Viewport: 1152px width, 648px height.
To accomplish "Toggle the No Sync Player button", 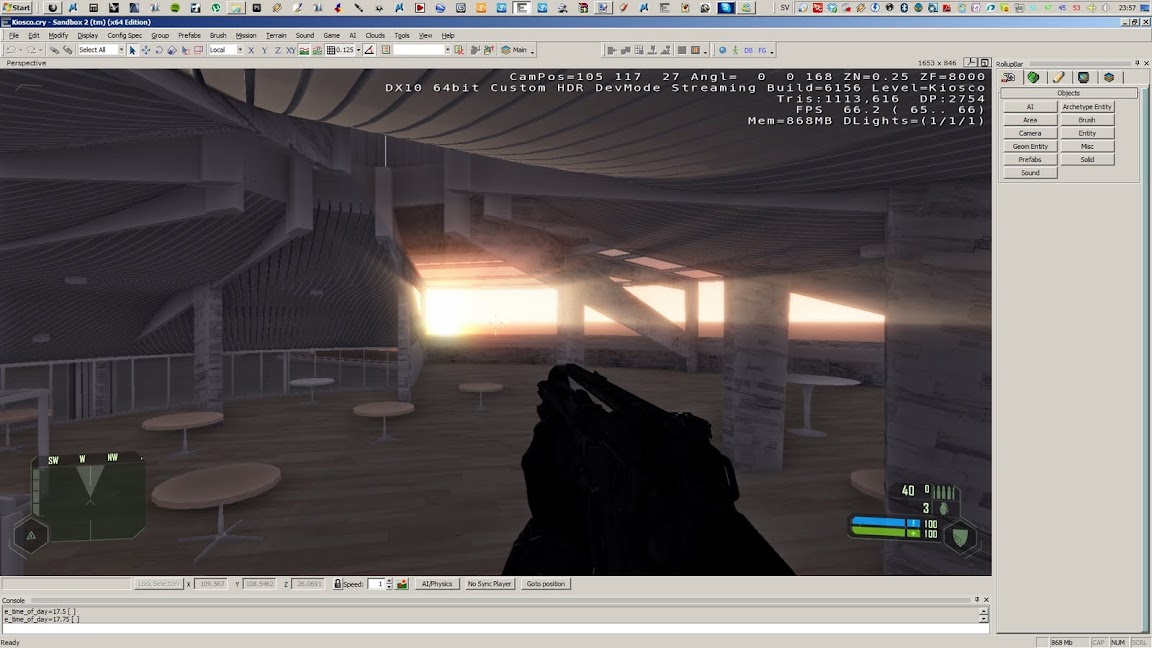I will pyautogui.click(x=489, y=584).
